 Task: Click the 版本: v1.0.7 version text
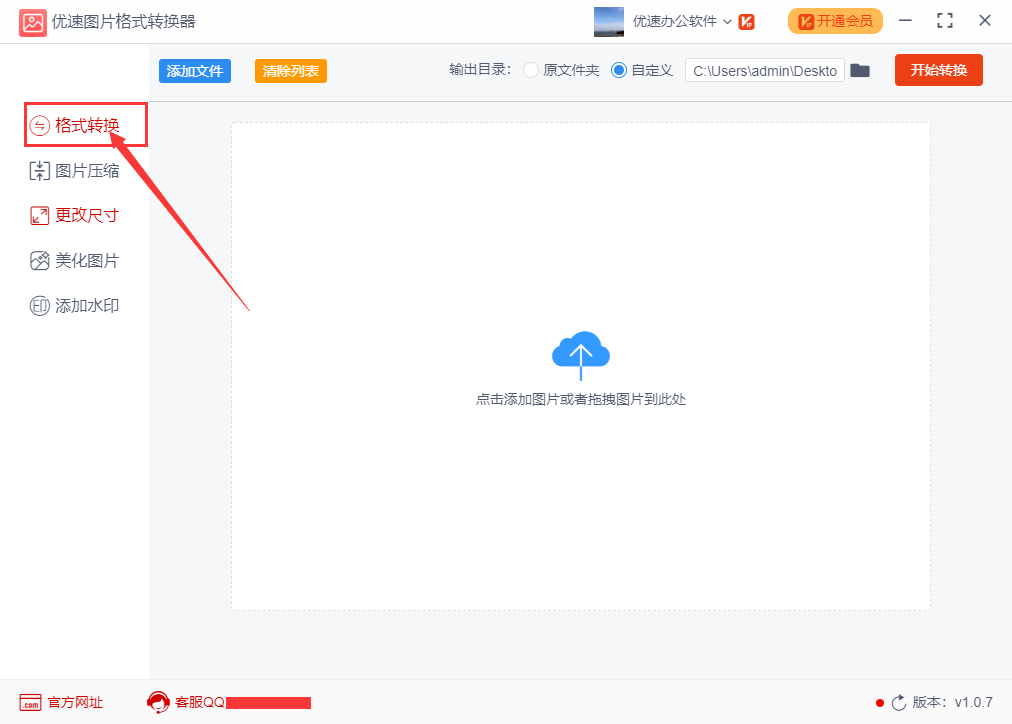[x=953, y=702]
